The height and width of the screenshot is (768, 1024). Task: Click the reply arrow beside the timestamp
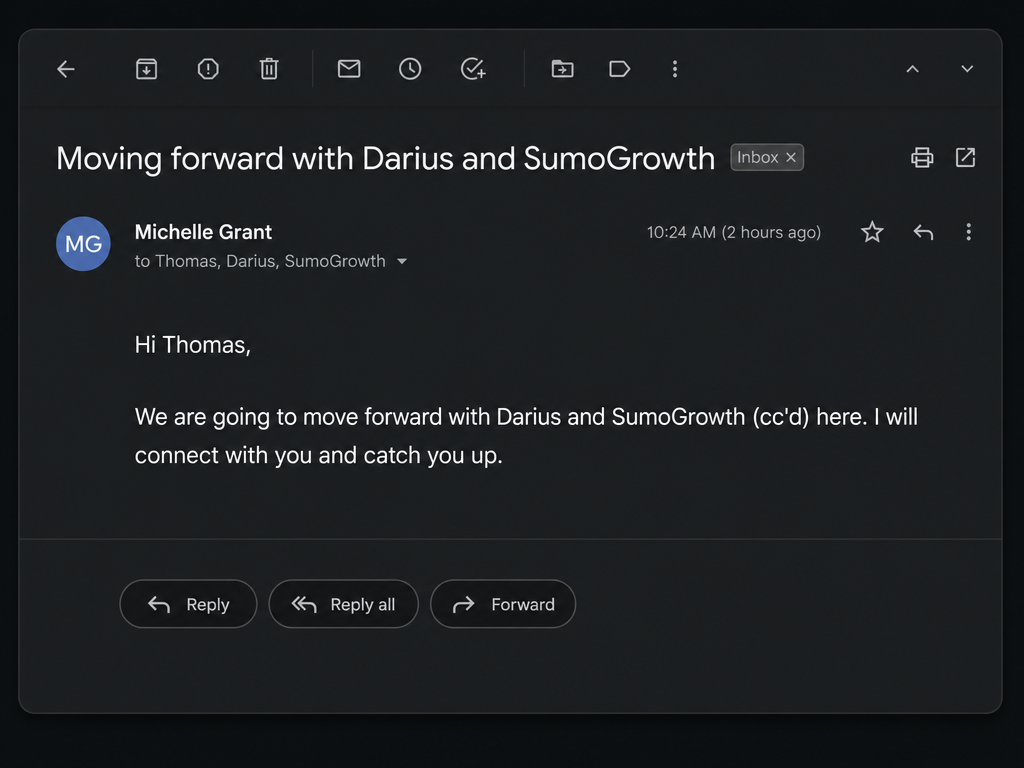coord(923,232)
